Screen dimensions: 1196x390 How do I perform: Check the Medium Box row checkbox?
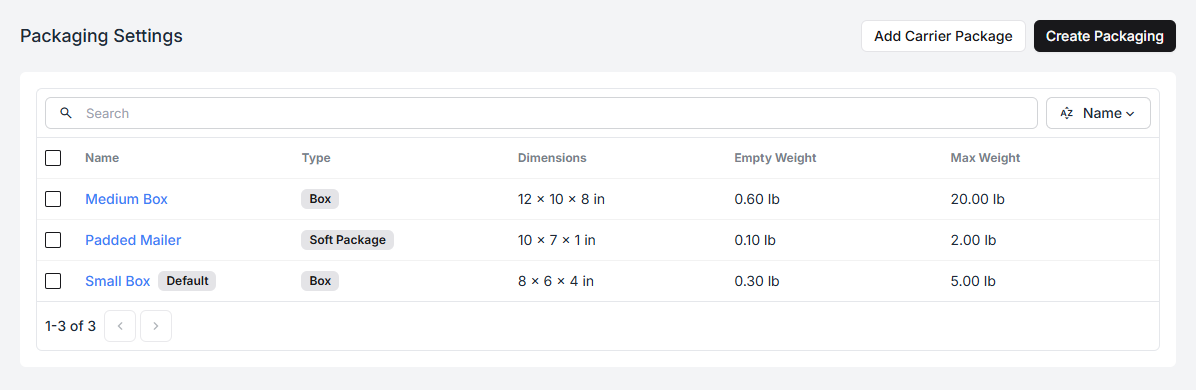click(53, 199)
